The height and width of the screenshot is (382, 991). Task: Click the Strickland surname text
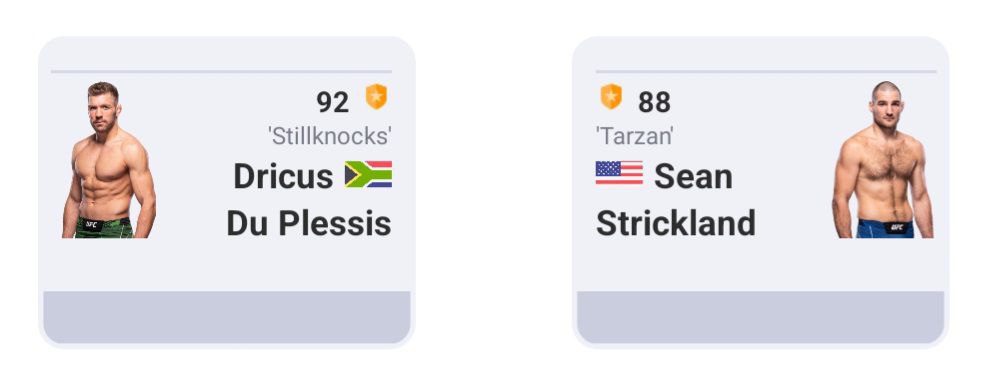(676, 223)
